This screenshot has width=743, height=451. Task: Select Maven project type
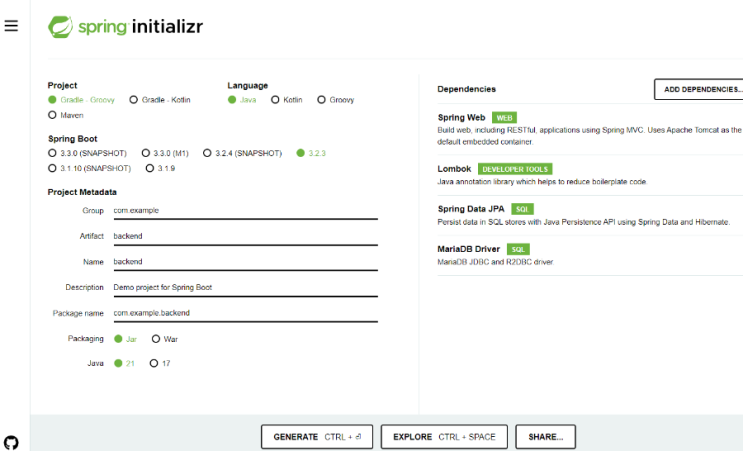pyautogui.click(x=66, y=115)
